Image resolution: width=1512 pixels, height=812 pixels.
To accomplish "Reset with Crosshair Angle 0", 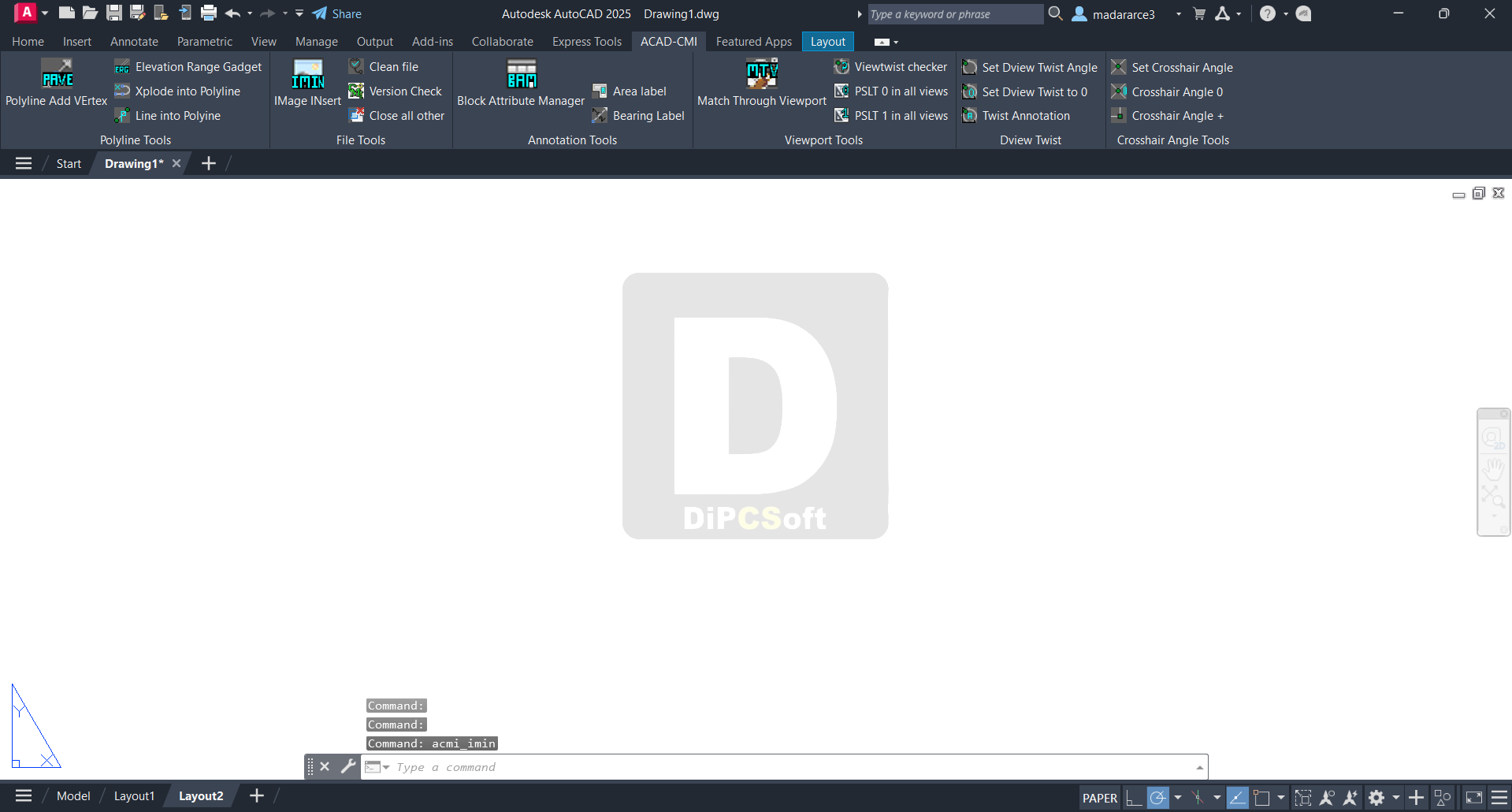I will pyautogui.click(x=1168, y=92).
